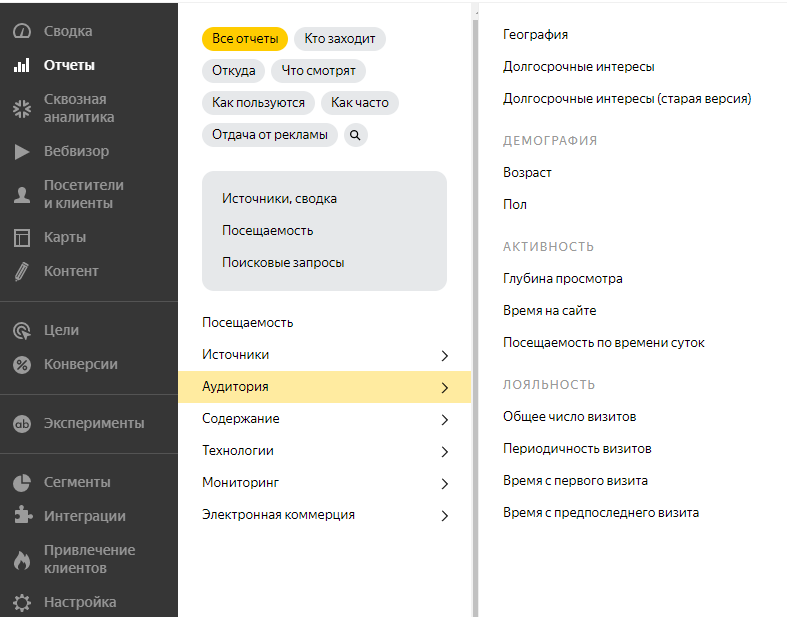Screen dimensions: 787x617
Task: Click the Сводка gauge icon in sidebar
Action: 21,31
